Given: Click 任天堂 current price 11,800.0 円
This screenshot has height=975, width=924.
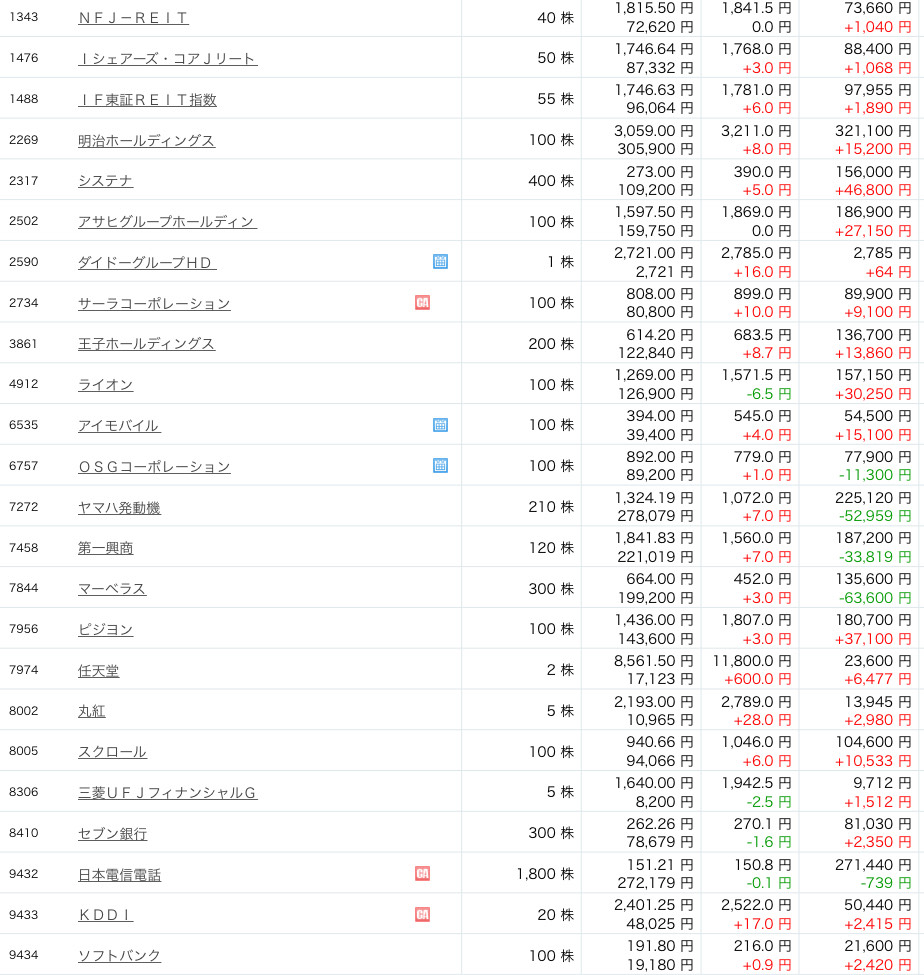Looking at the screenshot, I should [752, 660].
